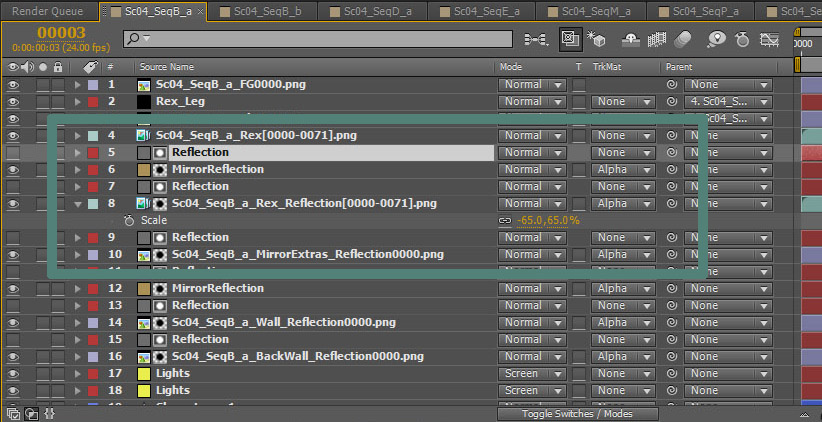Click current timecode 00003
Image resolution: width=822 pixels, height=422 pixels.
click(x=61, y=33)
